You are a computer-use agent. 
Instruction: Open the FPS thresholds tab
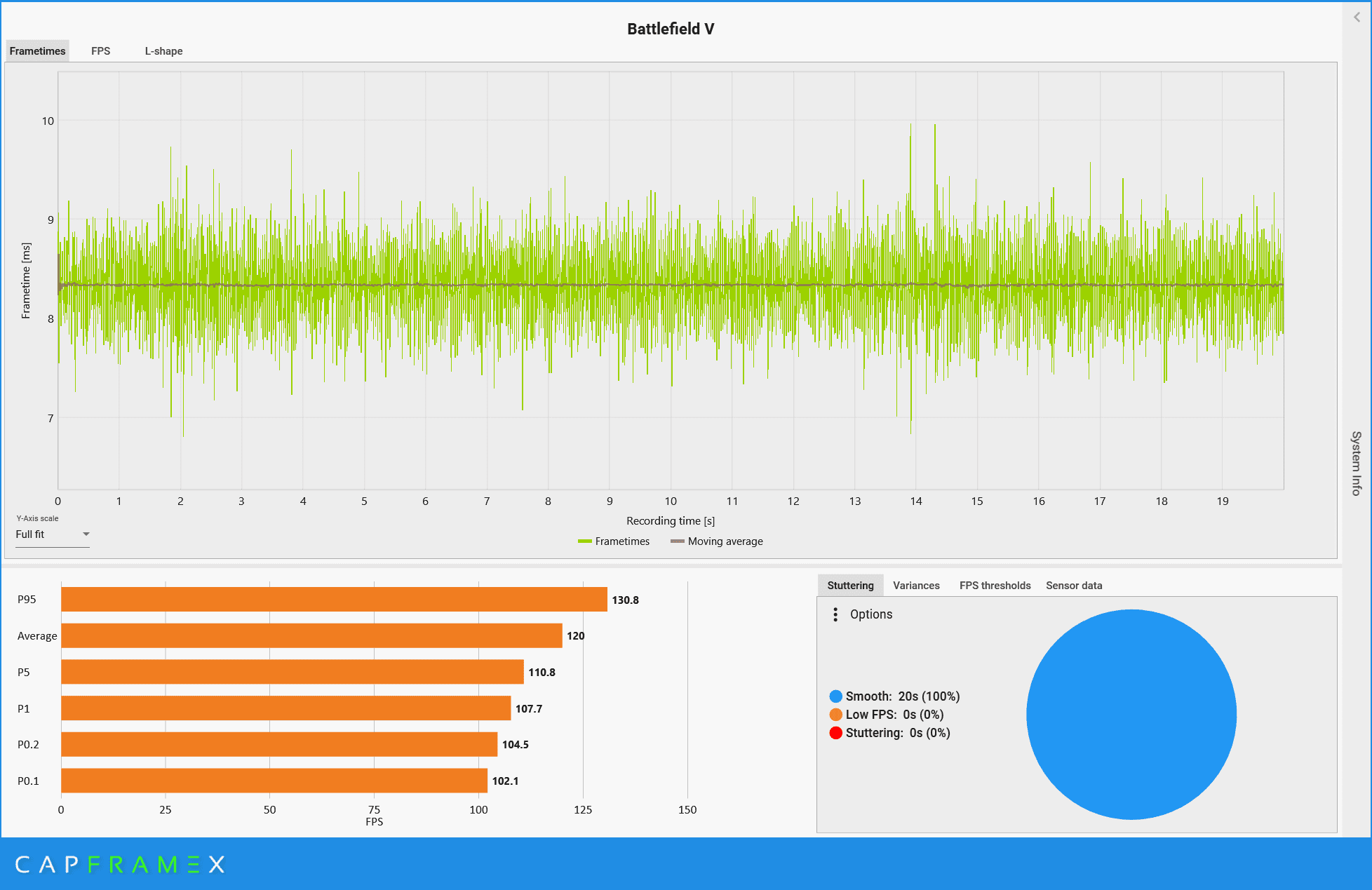[995, 586]
